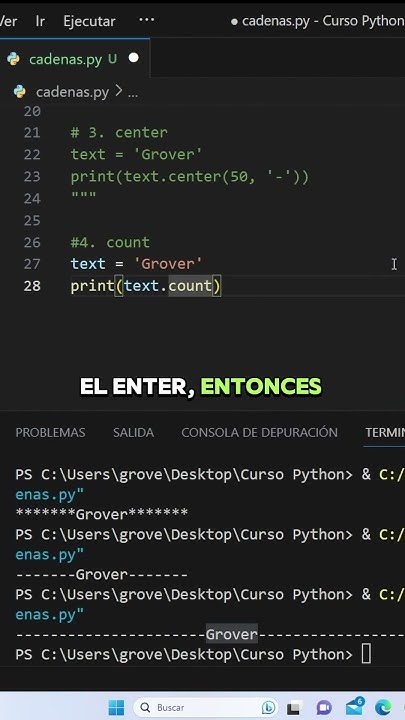405x720 pixels.
Task: Click the cadenas.py breadcrumb item
Action: (x=72, y=92)
